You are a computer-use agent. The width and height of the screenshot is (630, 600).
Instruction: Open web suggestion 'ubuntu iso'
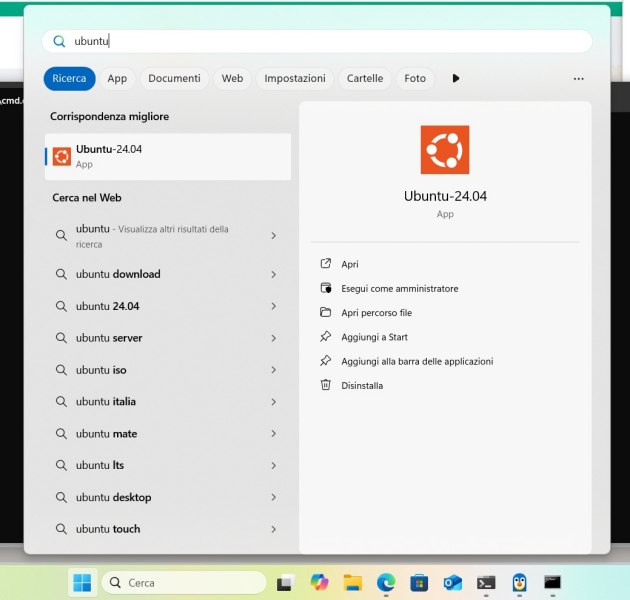168,370
